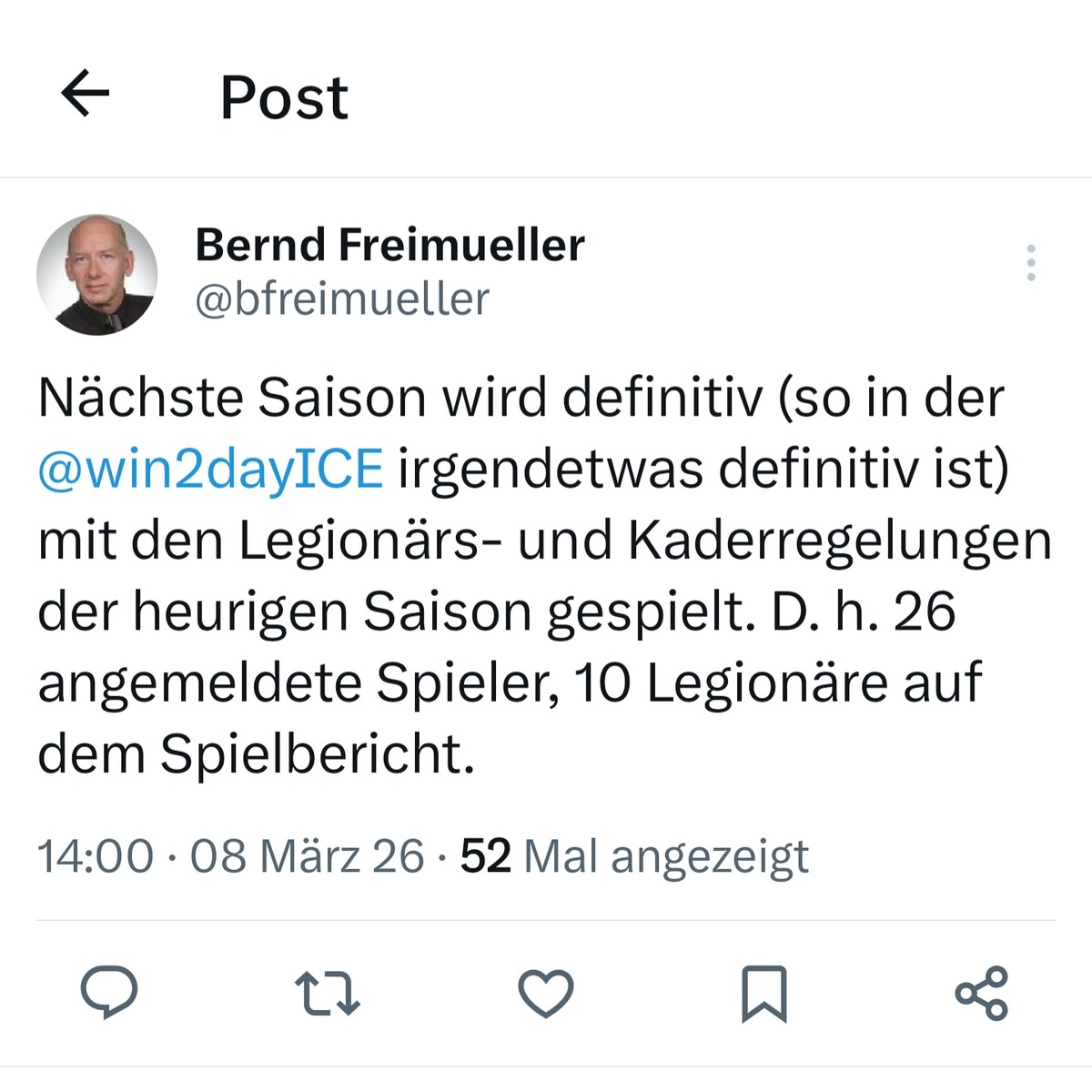The height and width of the screenshot is (1092, 1092).
Task: Click the 'Post' header title
Action: [284, 97]
